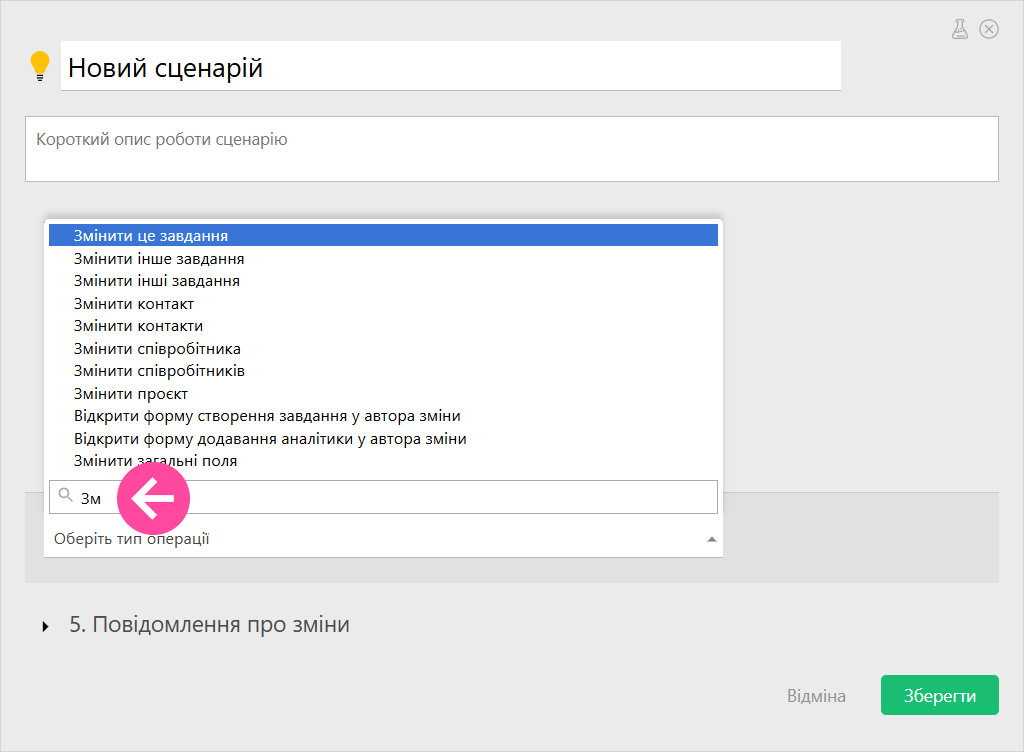
Task: Pick 'Змінити контакти' from dropdown list
Action: (x=138, y=326)
